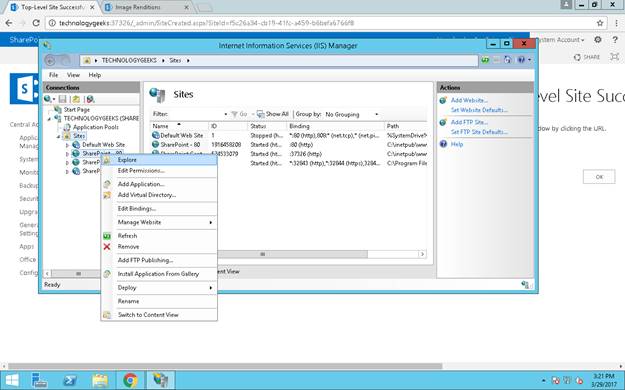The width and height of the screenshot is (625, 390).
Task: Click the Add FTP Site link
Action: click(x=469, y=122)
